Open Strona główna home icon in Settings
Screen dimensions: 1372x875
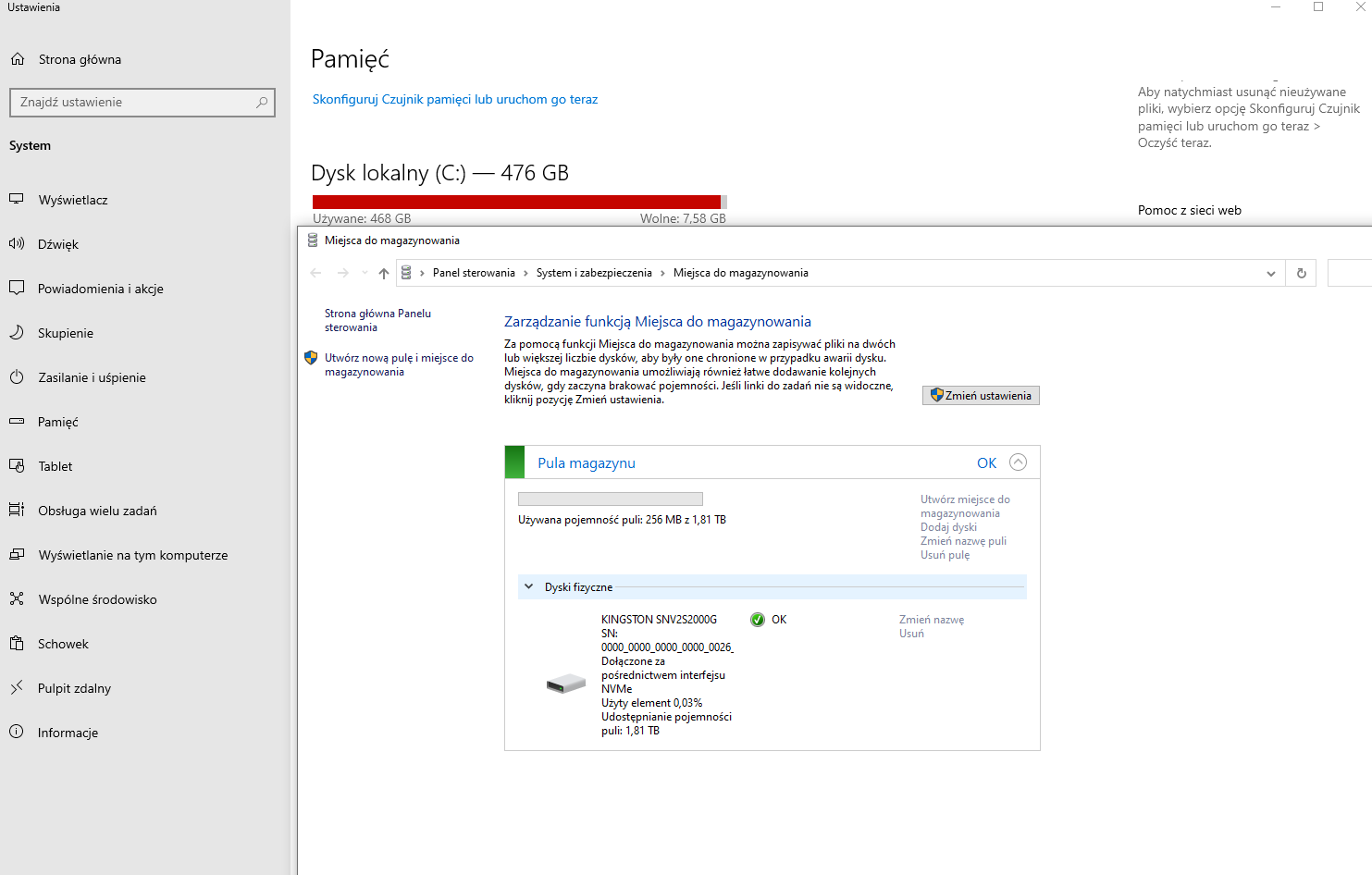click(18, 59)
